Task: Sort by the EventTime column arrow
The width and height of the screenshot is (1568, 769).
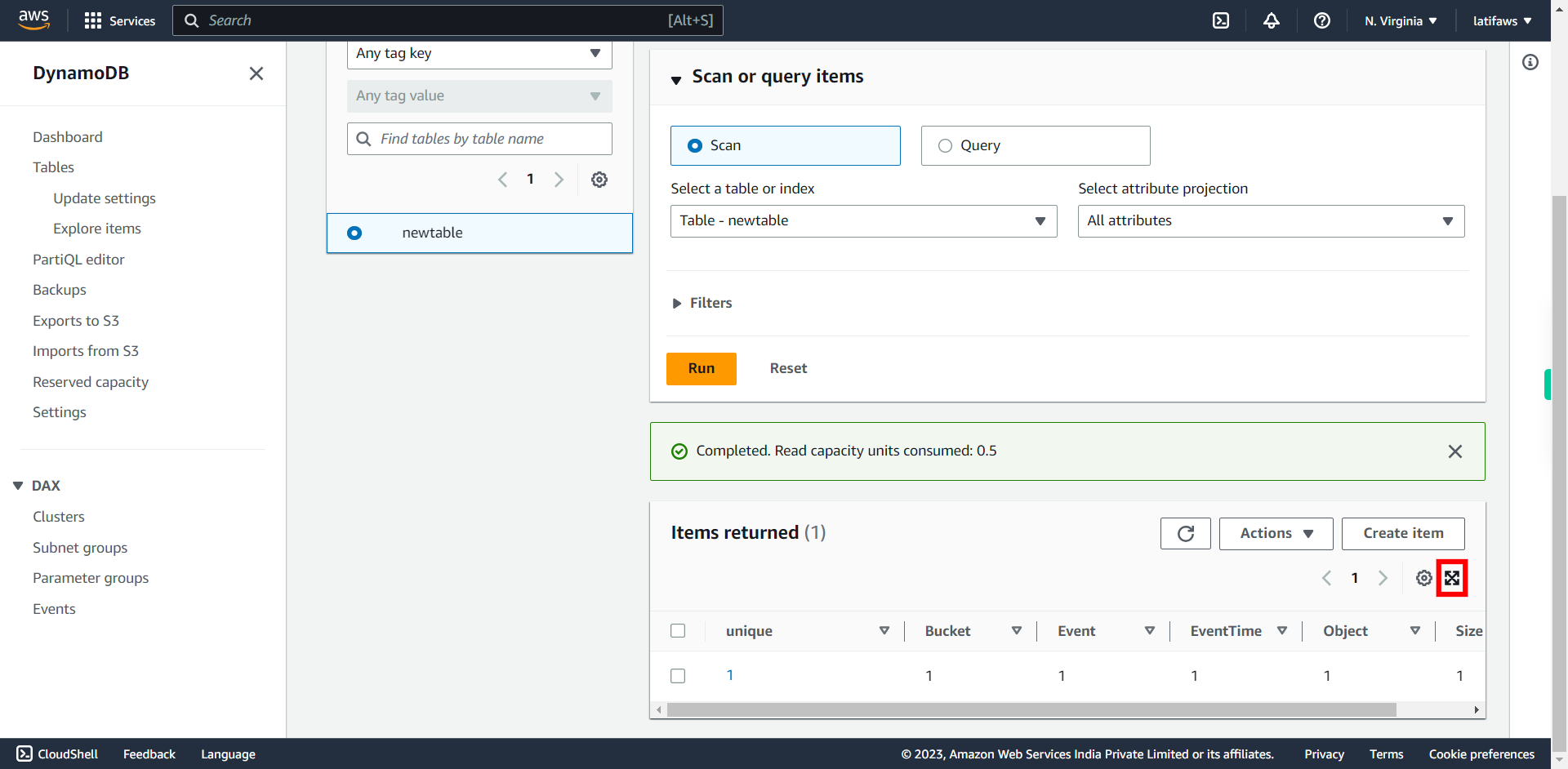Action: tap(1282, 631)
